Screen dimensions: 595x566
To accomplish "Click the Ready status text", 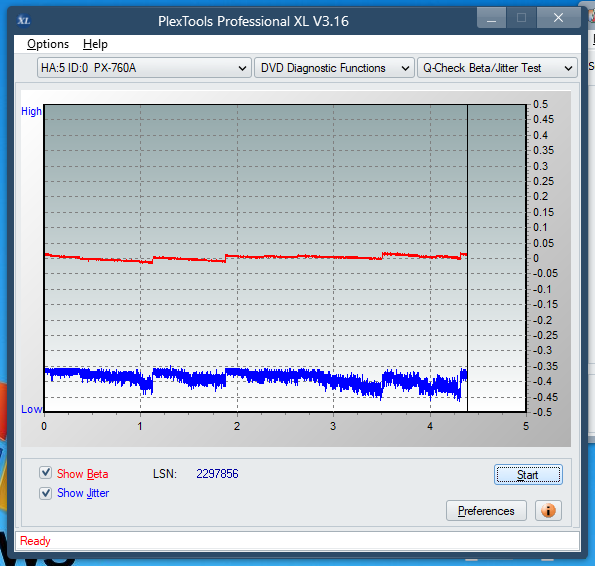I will coord(35,541).
